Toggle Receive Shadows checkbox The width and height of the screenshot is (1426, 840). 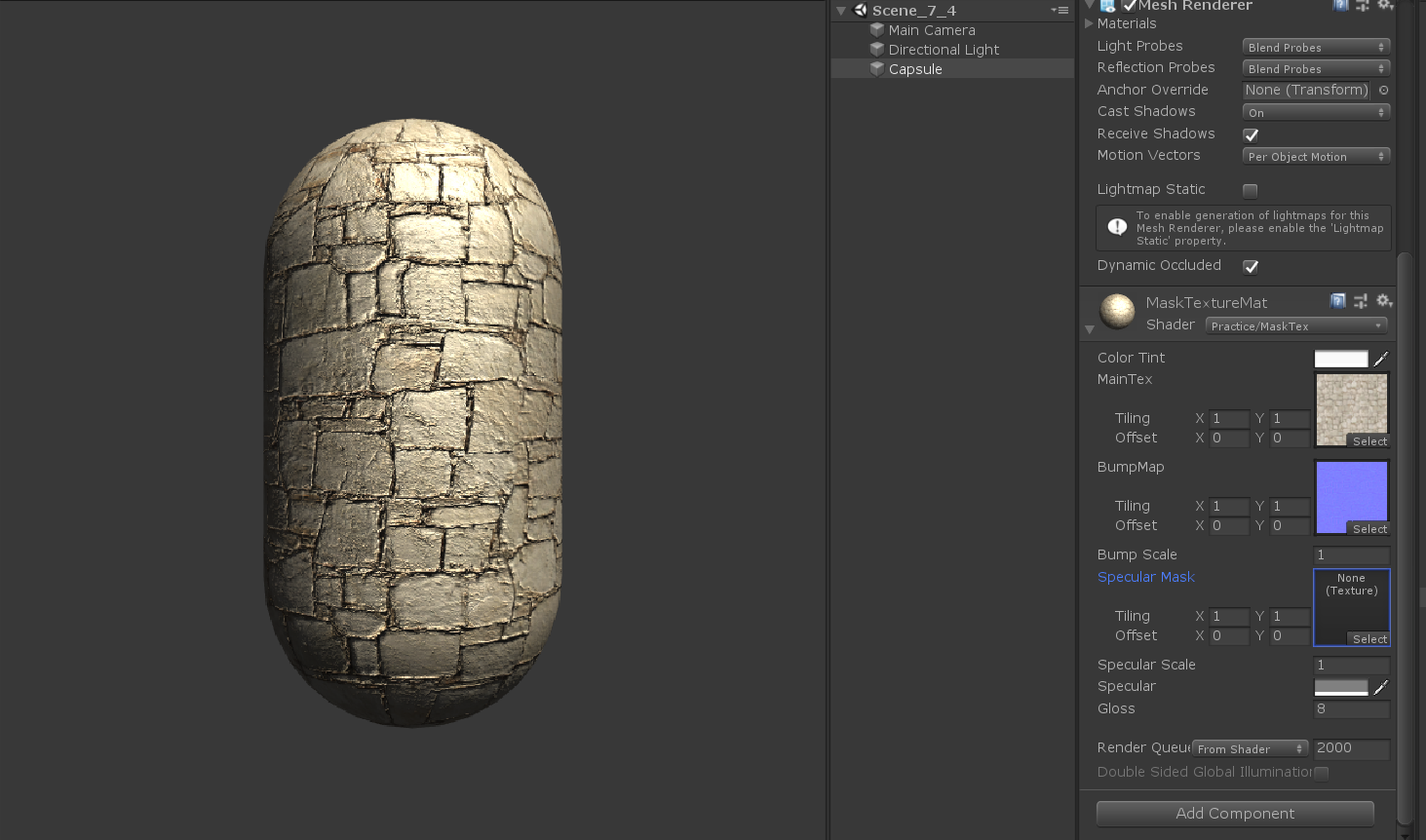pyautogui.click(x=1251, y=134)
